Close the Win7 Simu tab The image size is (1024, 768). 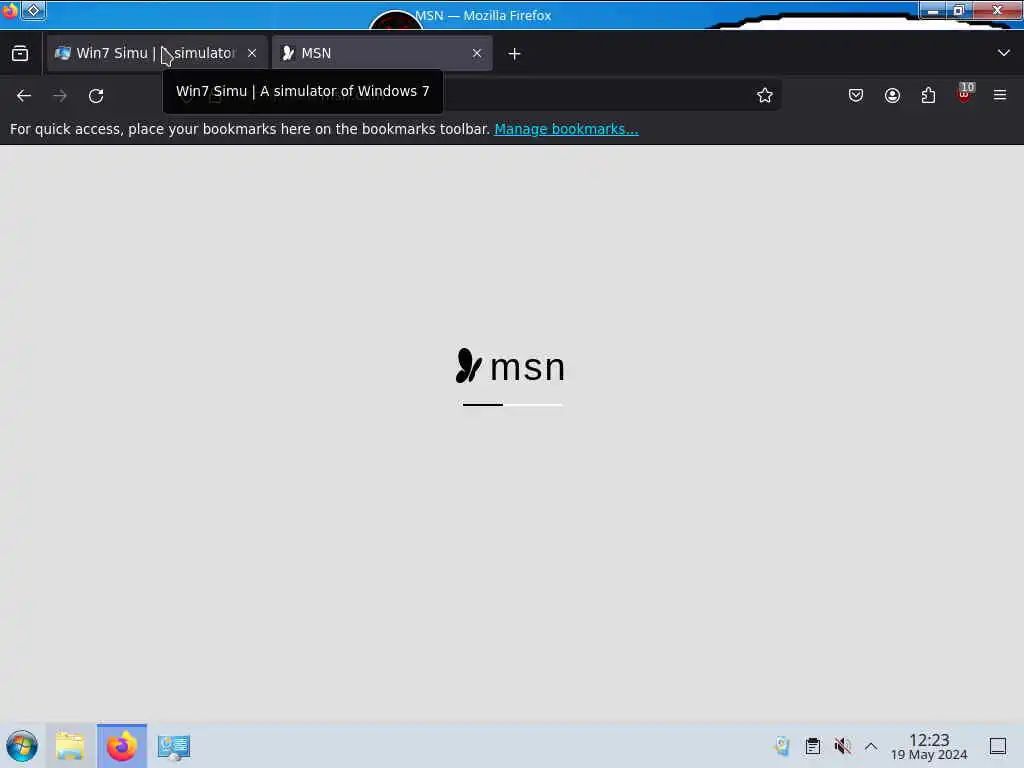(252, 54)
